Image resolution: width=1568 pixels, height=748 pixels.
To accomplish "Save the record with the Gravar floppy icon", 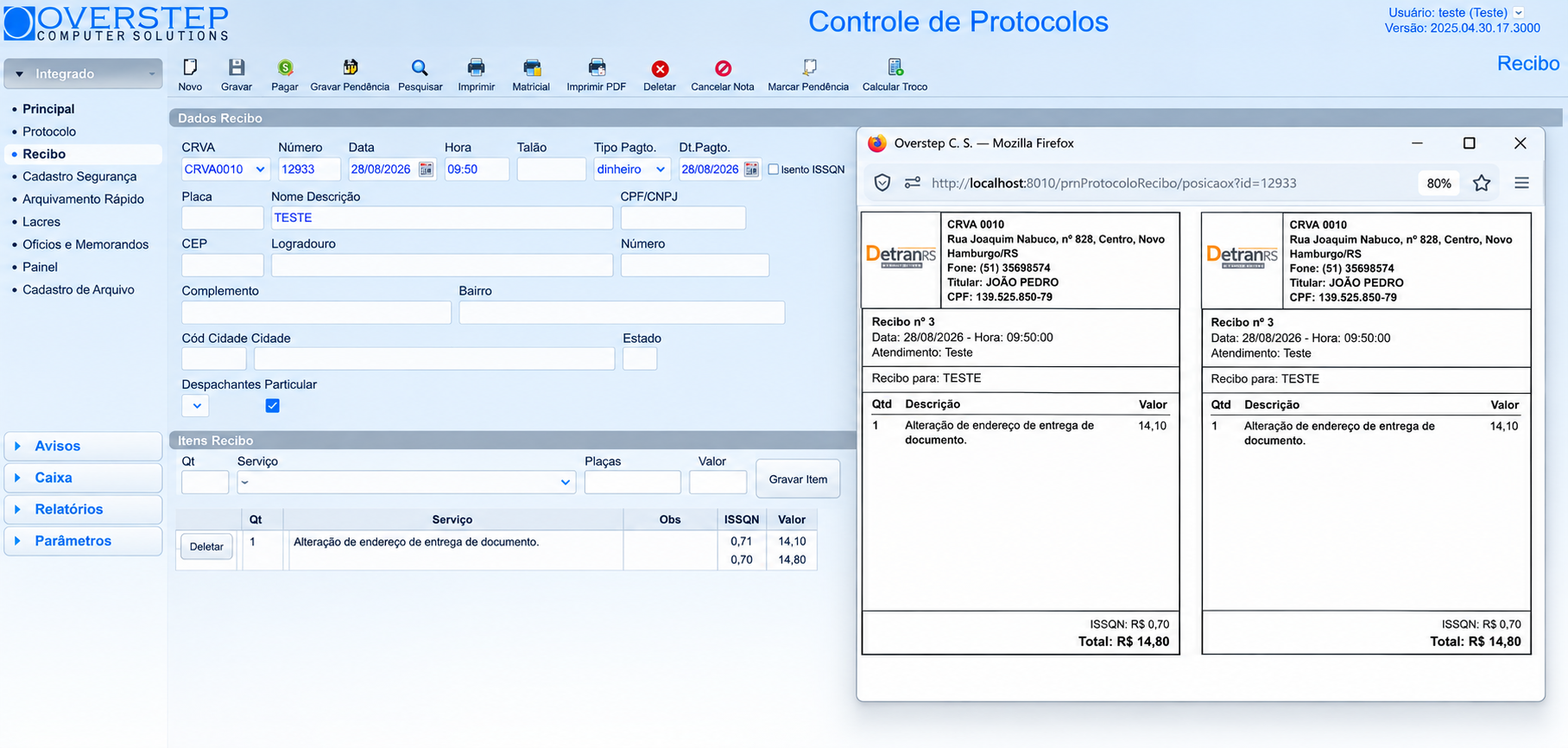I will coord(236,67).
